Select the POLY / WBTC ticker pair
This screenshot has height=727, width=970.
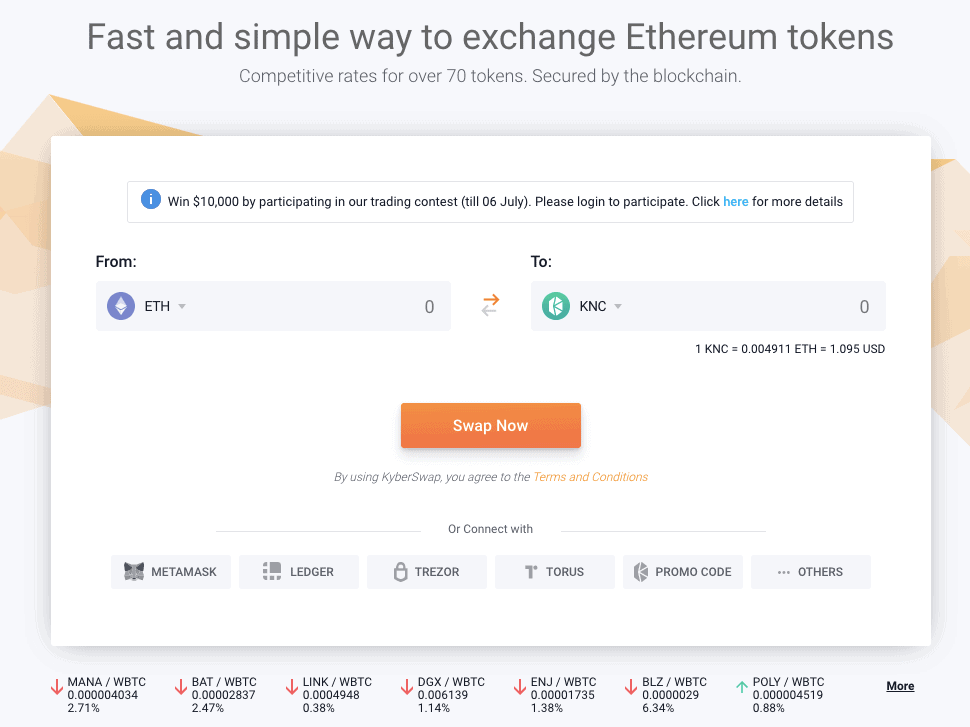(780, 694)
